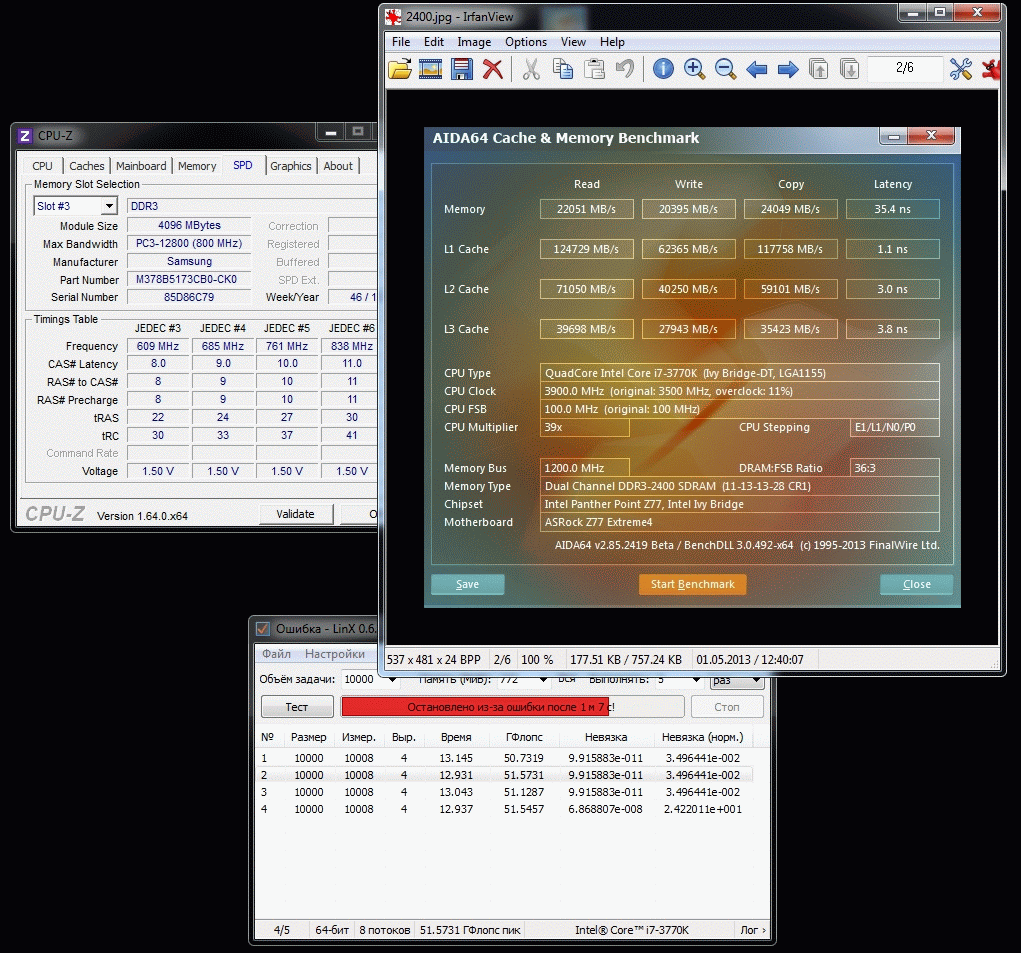Open the Slot #3 dropdown in CPU-Z
The image size is (1021, 953).
109,206
